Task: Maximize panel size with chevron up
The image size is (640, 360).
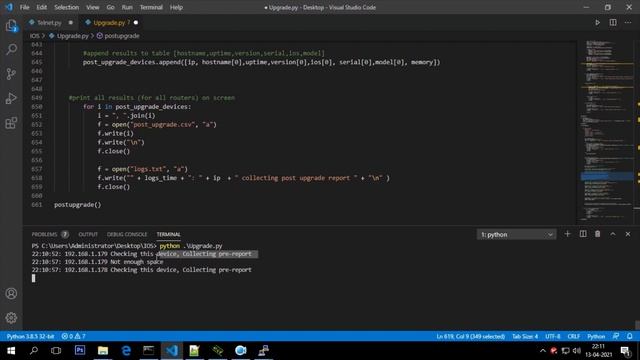Action: click(x=613, y=234)
